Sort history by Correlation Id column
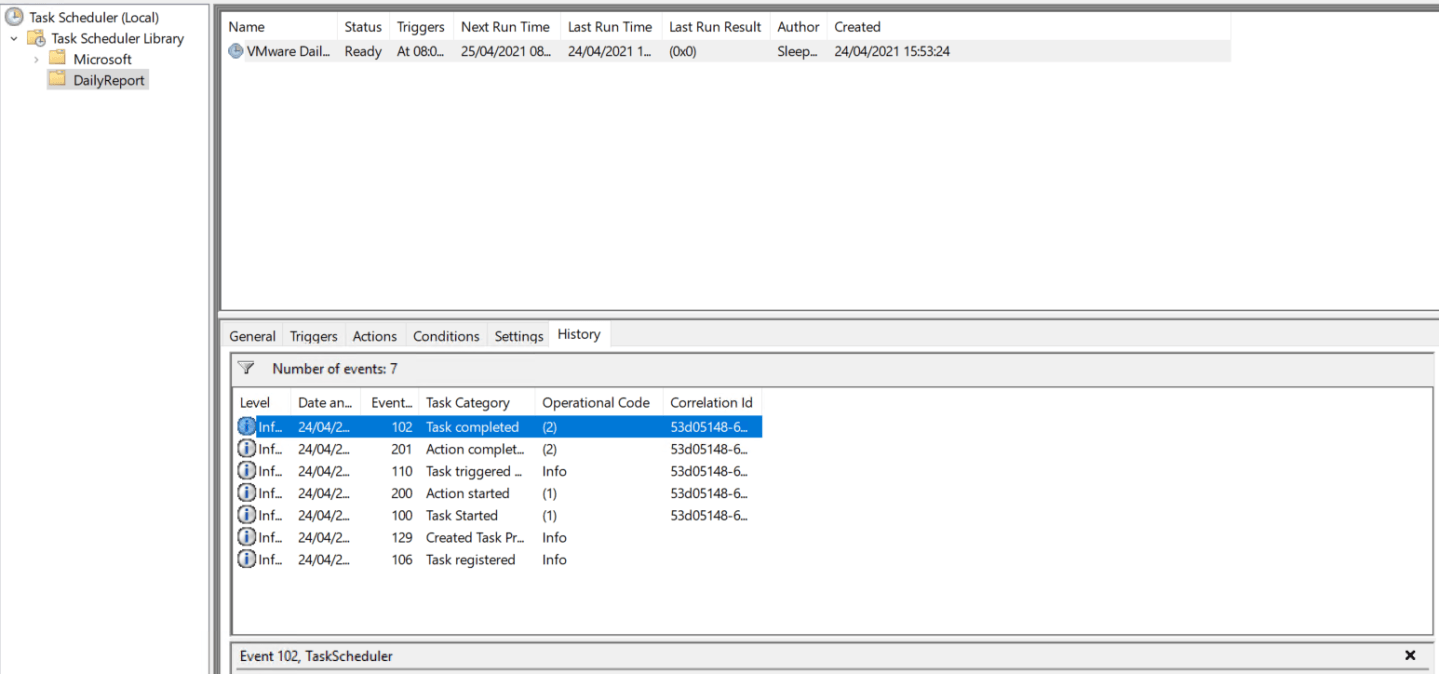Screen dimensions: 1439x674 (x=712, y=403)
